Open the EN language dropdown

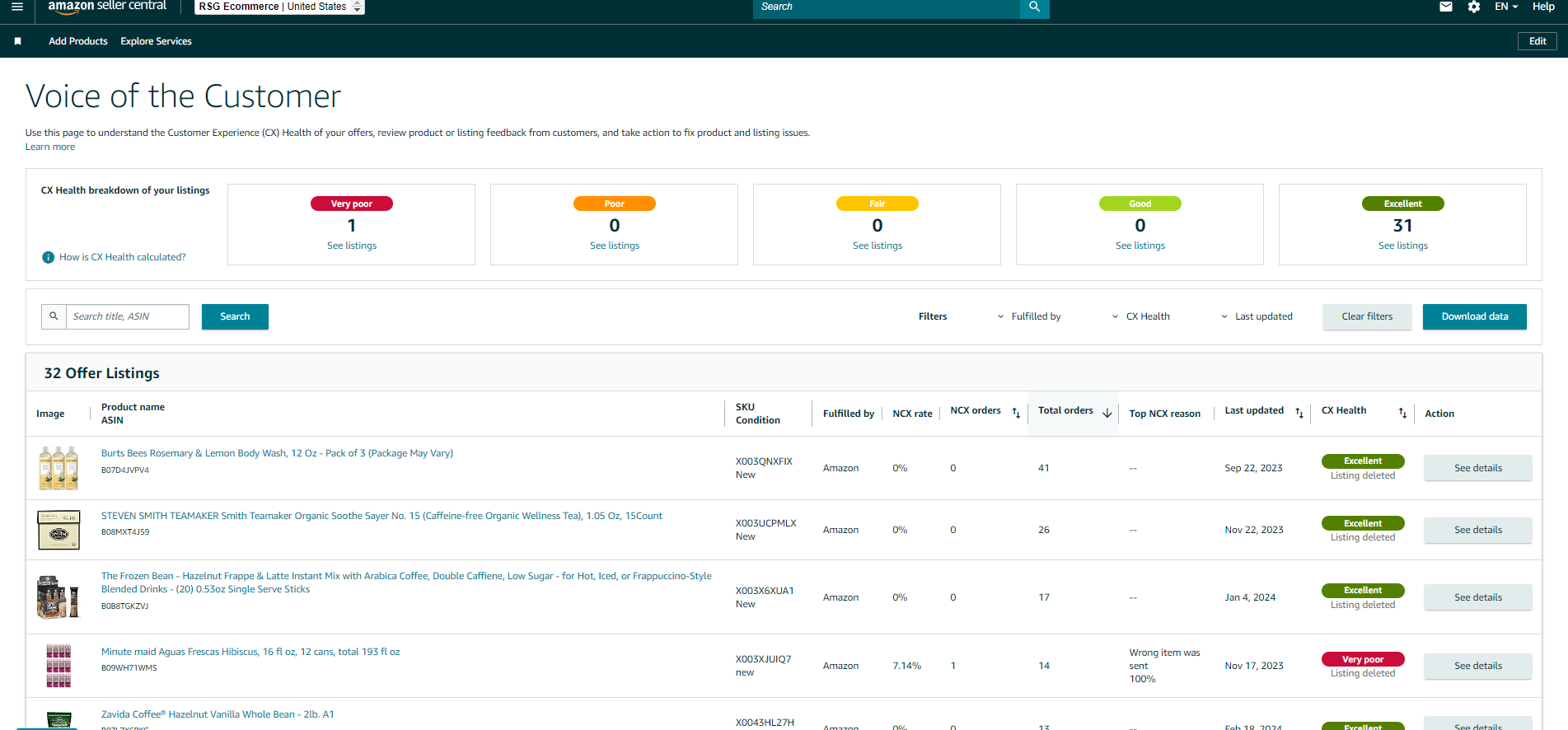click(1506, 7)
